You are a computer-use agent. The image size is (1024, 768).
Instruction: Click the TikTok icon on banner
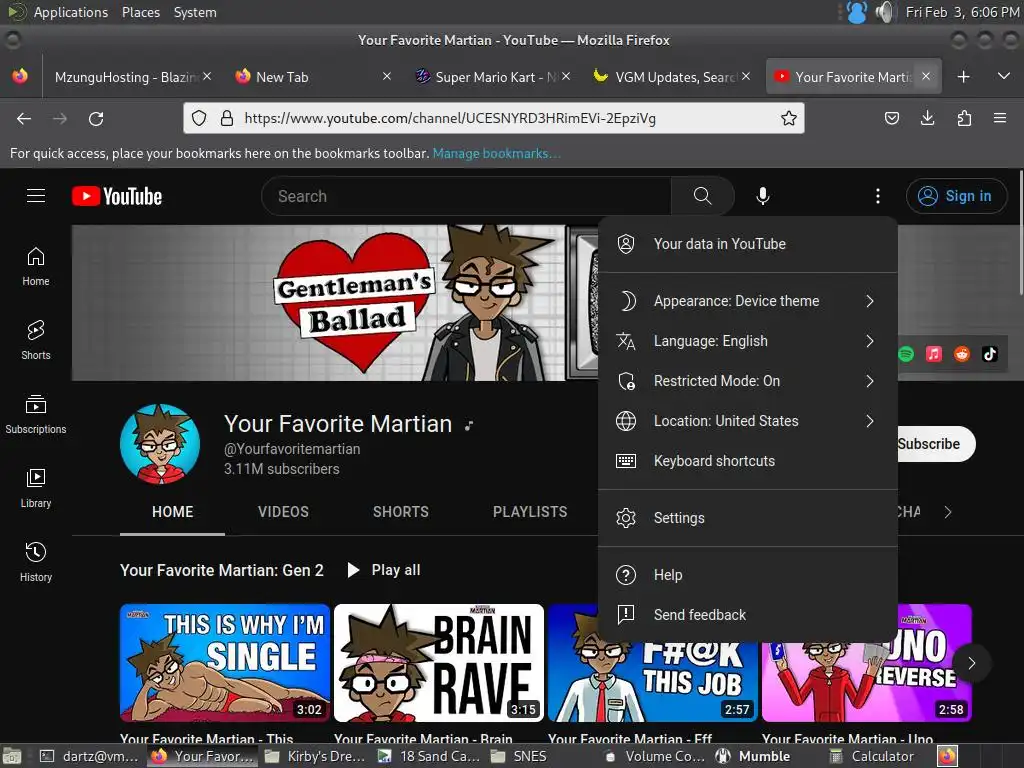pyautogui.click(x=990, y=354)
